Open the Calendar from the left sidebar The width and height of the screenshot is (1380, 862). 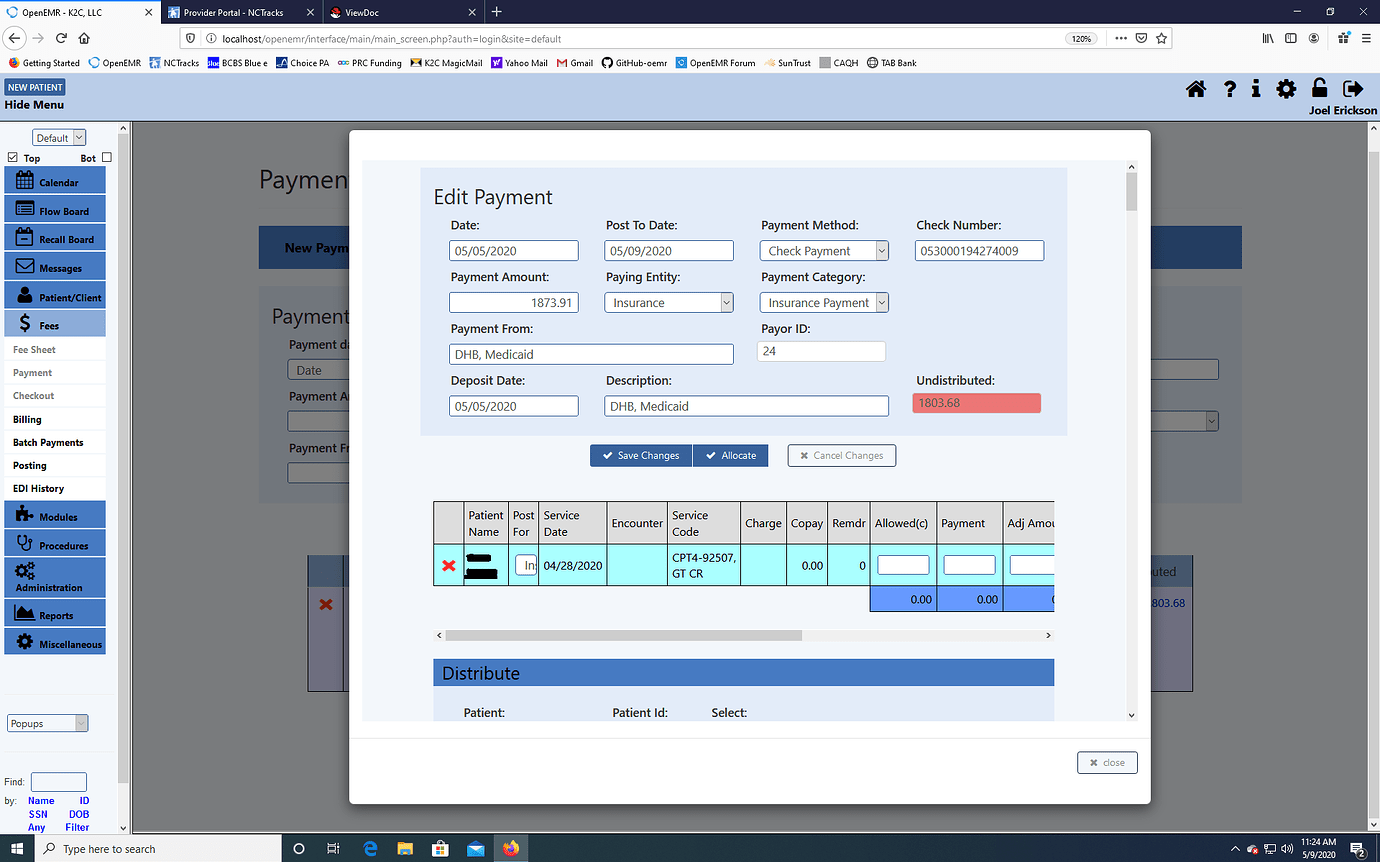pos(55,180)
